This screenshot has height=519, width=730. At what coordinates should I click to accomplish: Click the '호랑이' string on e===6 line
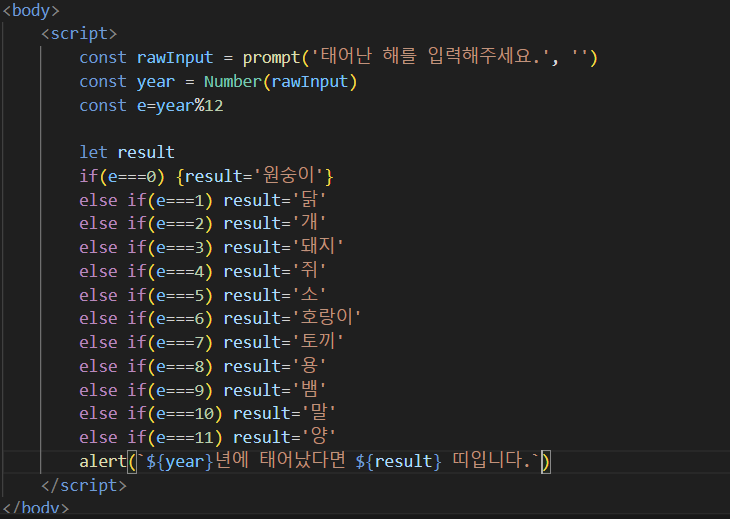(326, 318)
